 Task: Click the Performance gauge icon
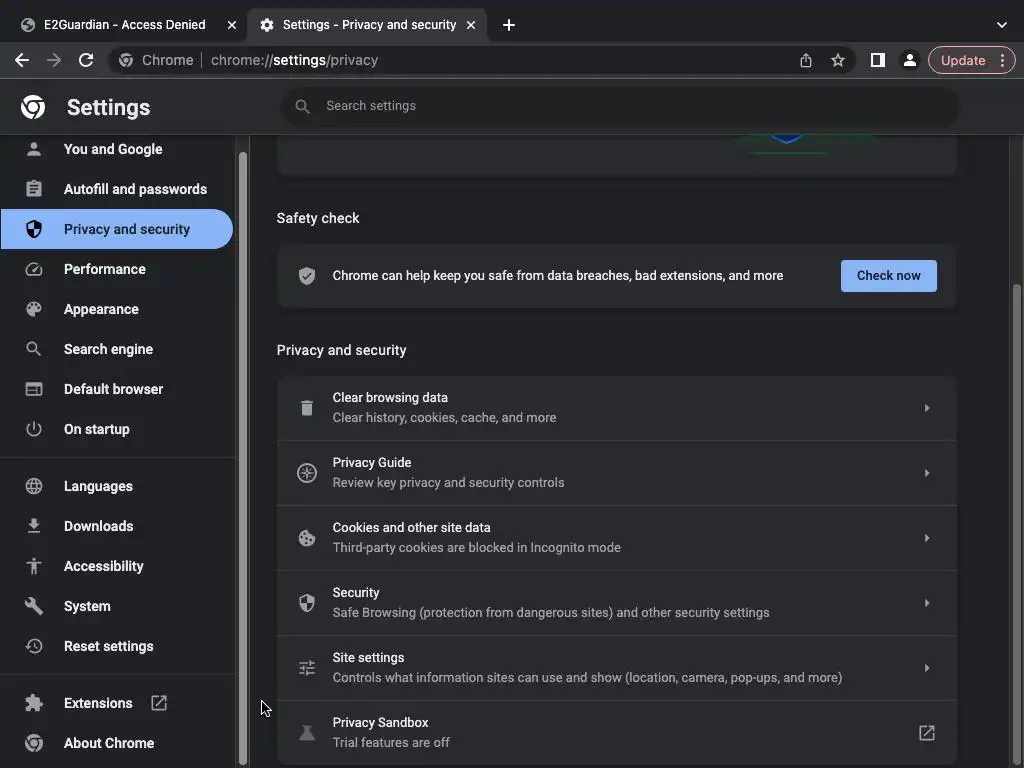pos(34,269)
